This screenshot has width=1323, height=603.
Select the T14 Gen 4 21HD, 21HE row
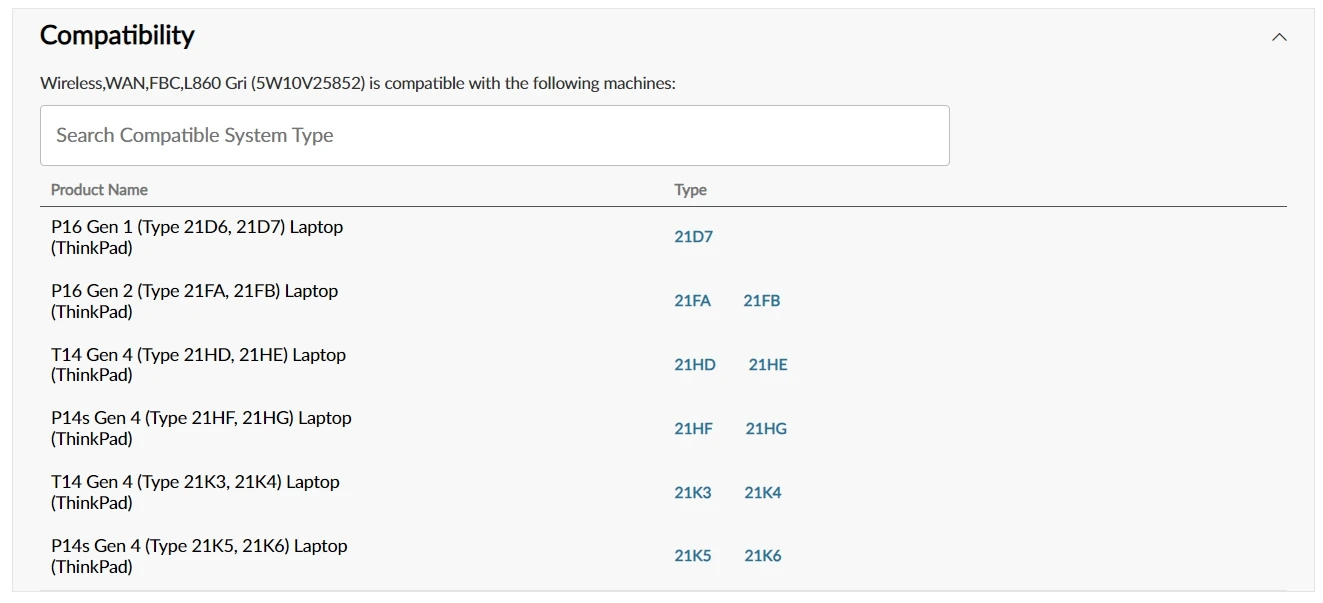pos(198,365)
